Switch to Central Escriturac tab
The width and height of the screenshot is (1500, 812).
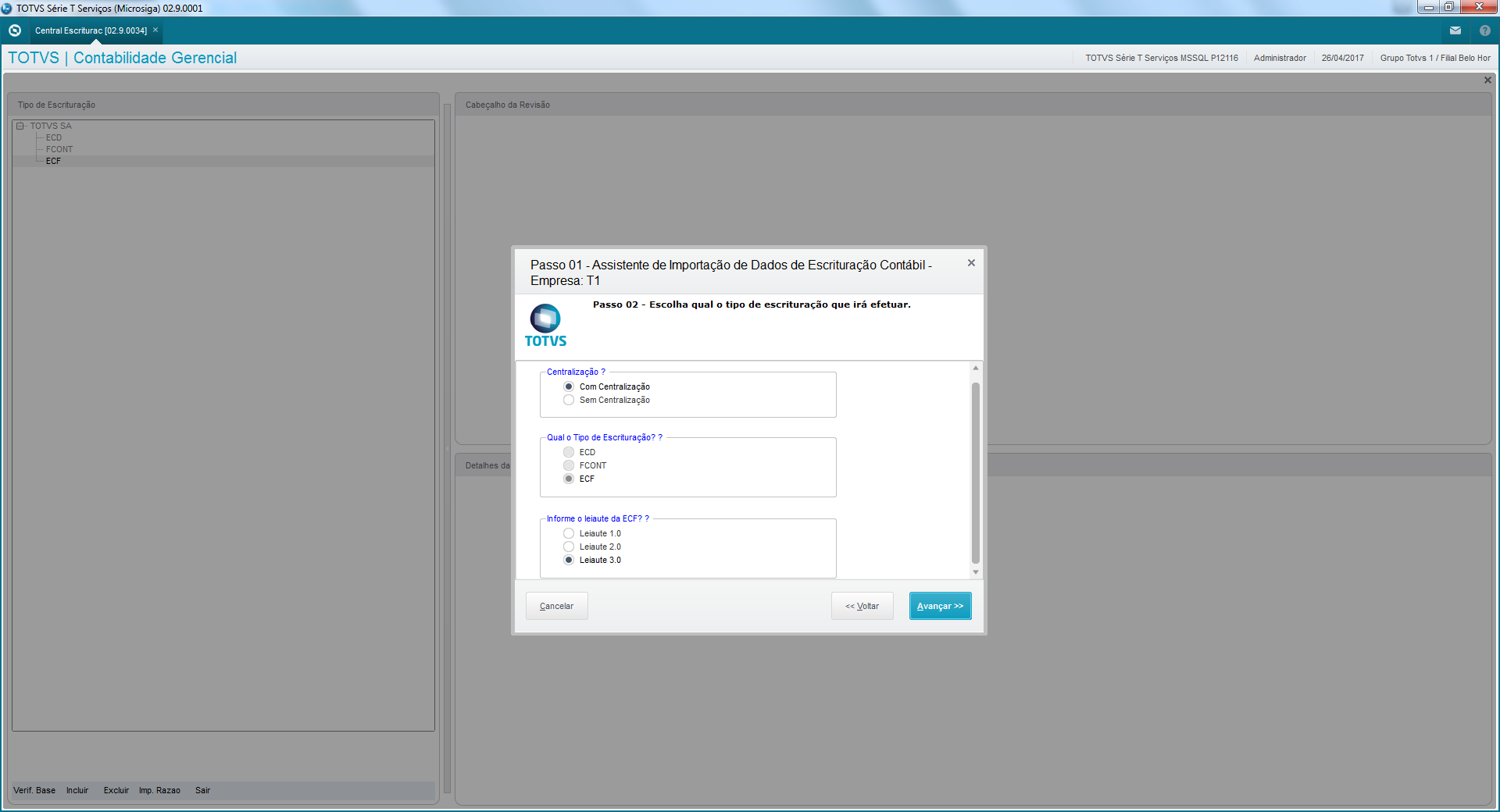coord(91,30)
